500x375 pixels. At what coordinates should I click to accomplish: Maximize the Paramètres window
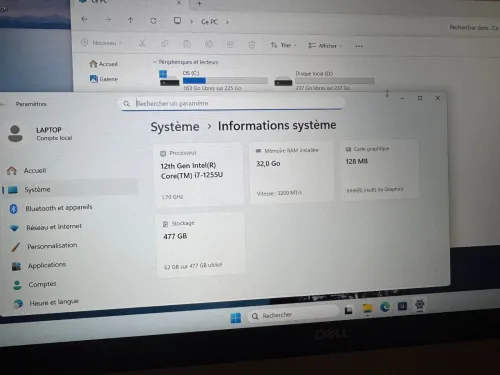tap(420, 98)
